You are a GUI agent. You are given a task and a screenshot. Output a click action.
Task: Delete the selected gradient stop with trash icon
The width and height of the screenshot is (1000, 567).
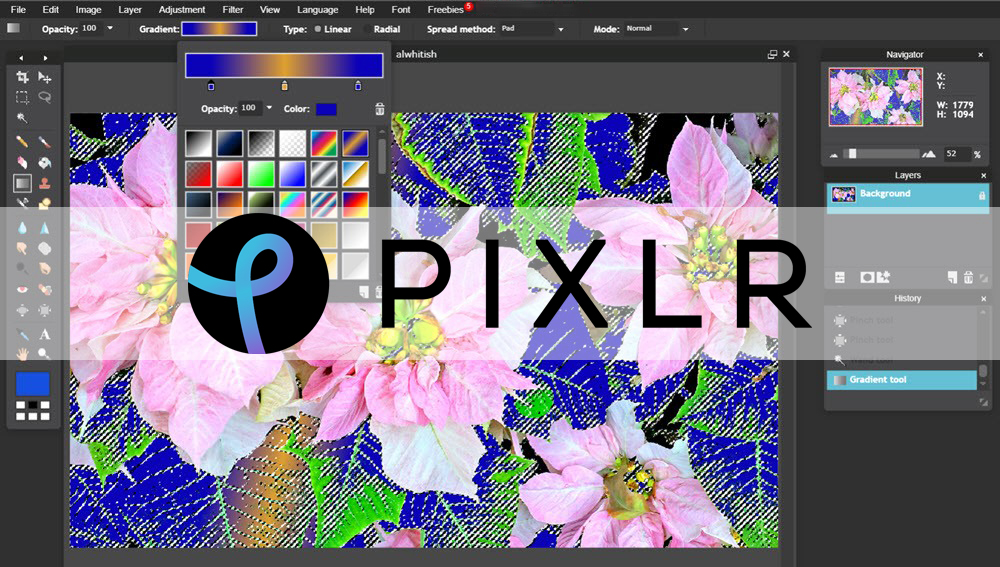pyautogui.click(x=379, y=109)
